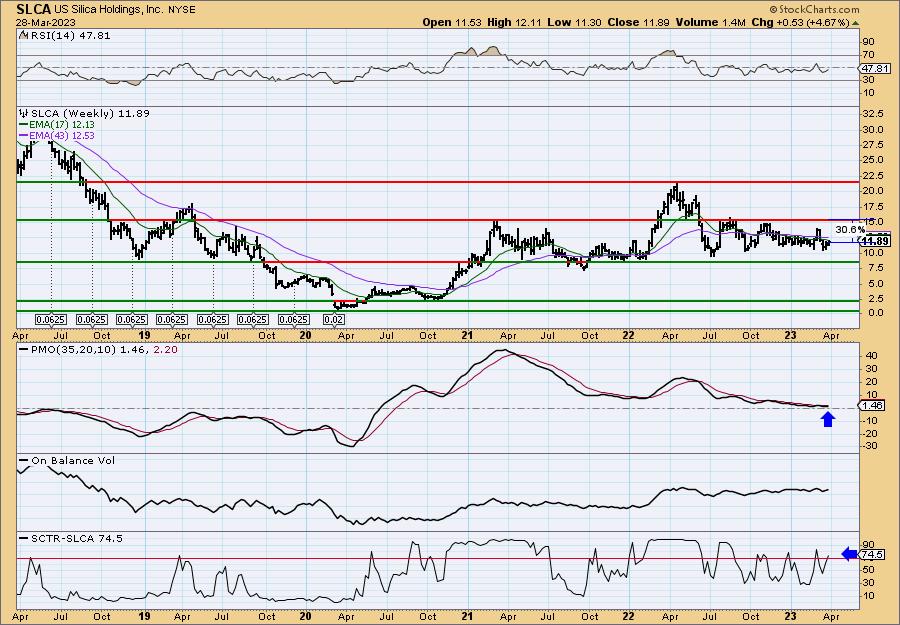
Task: Click the 32.5 price axis label
Action: point(873,114)
